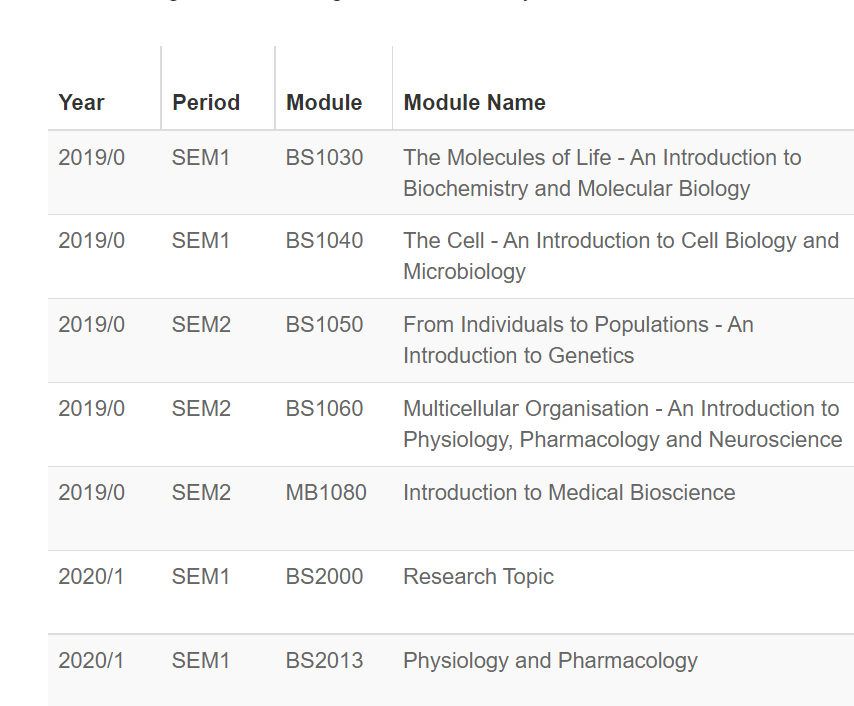Click the Year column header

pos(81,102)
